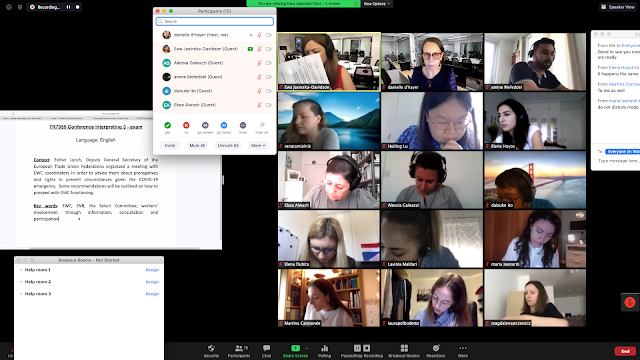This screenshot has height=360, width=640.
Task: Select Huiling Lu video tile
Action: coord(432,121)
